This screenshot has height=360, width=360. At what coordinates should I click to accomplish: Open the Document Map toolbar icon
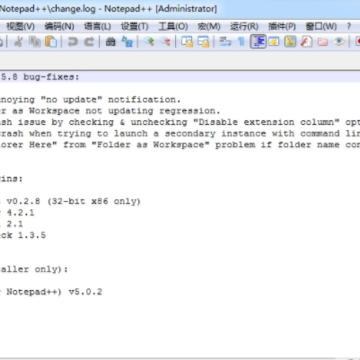coord(290,42)
